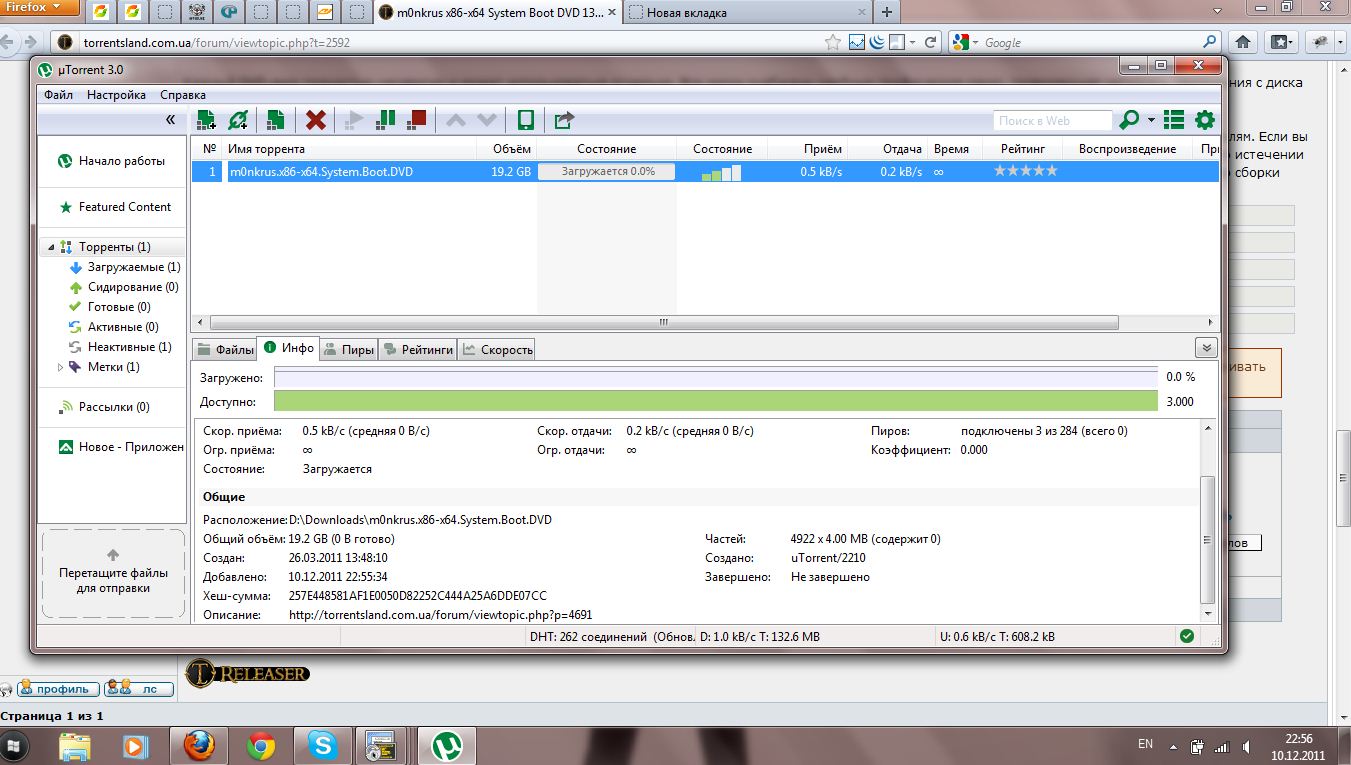Click uTorrent icon on the taskbar
Image resolution: width=1351 pixels, height=765 pixels.
coord(446,746)
